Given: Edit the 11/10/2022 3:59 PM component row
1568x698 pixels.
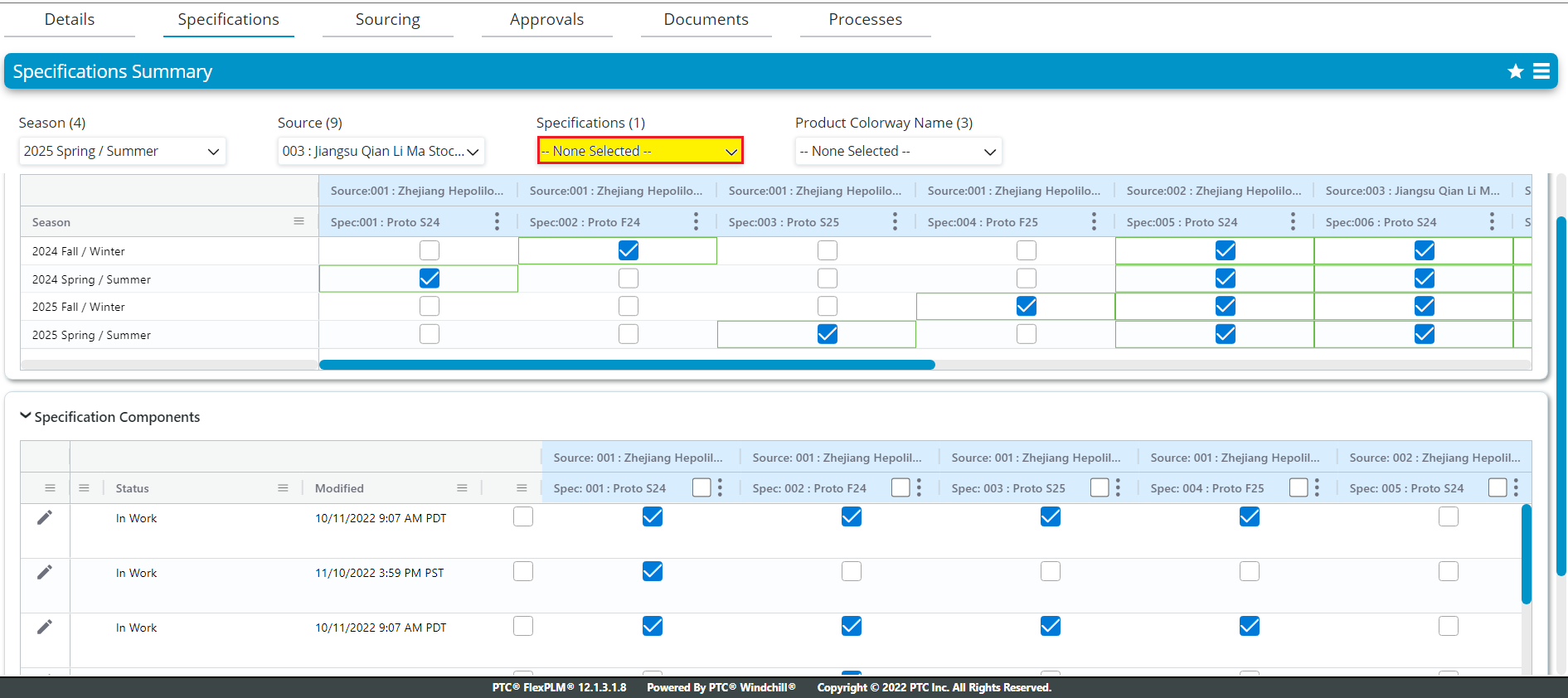Looking at the screenshot, I should 45,572.
